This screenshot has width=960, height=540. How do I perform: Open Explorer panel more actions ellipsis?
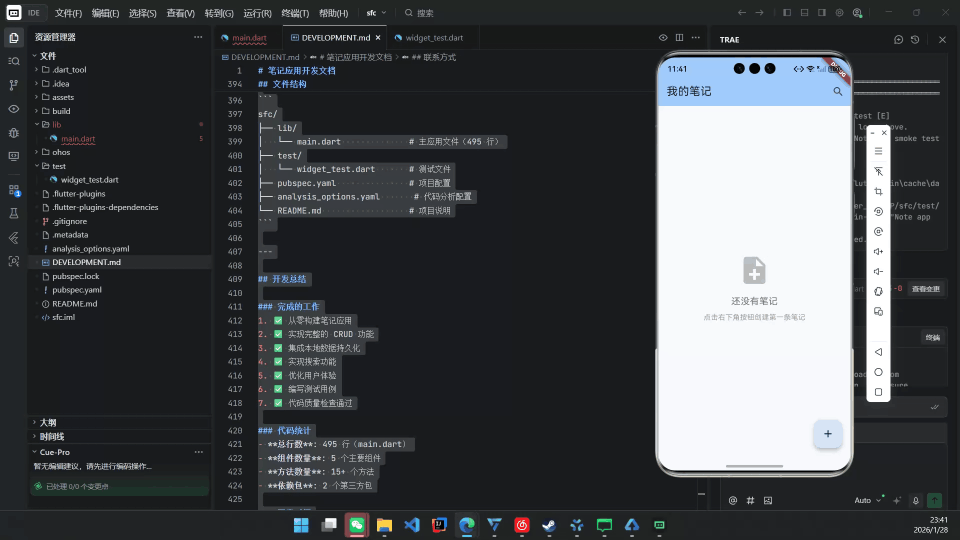[x=198, y=37]
